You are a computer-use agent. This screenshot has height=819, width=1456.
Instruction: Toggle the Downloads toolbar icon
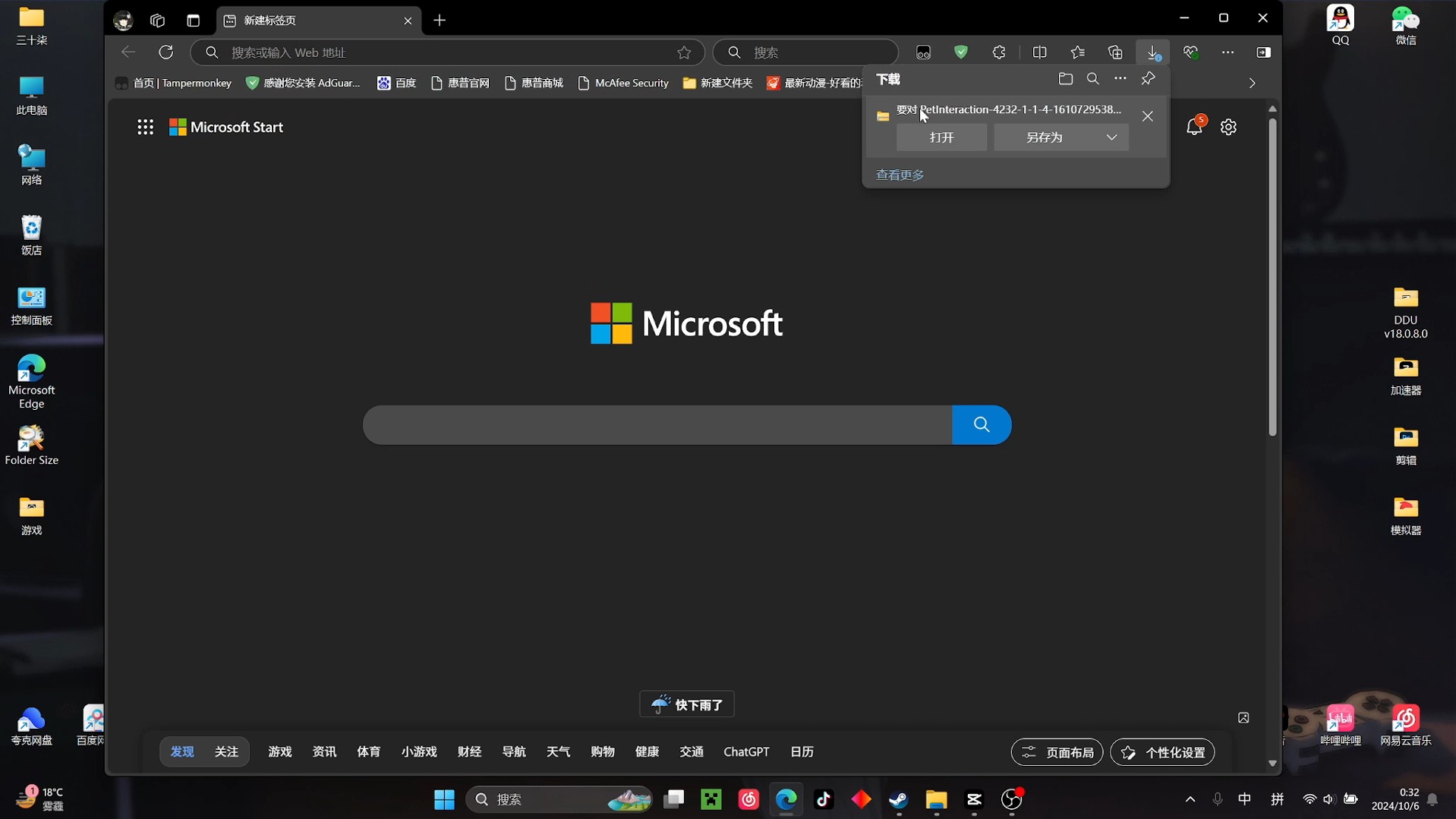[x=1153, y=52]
